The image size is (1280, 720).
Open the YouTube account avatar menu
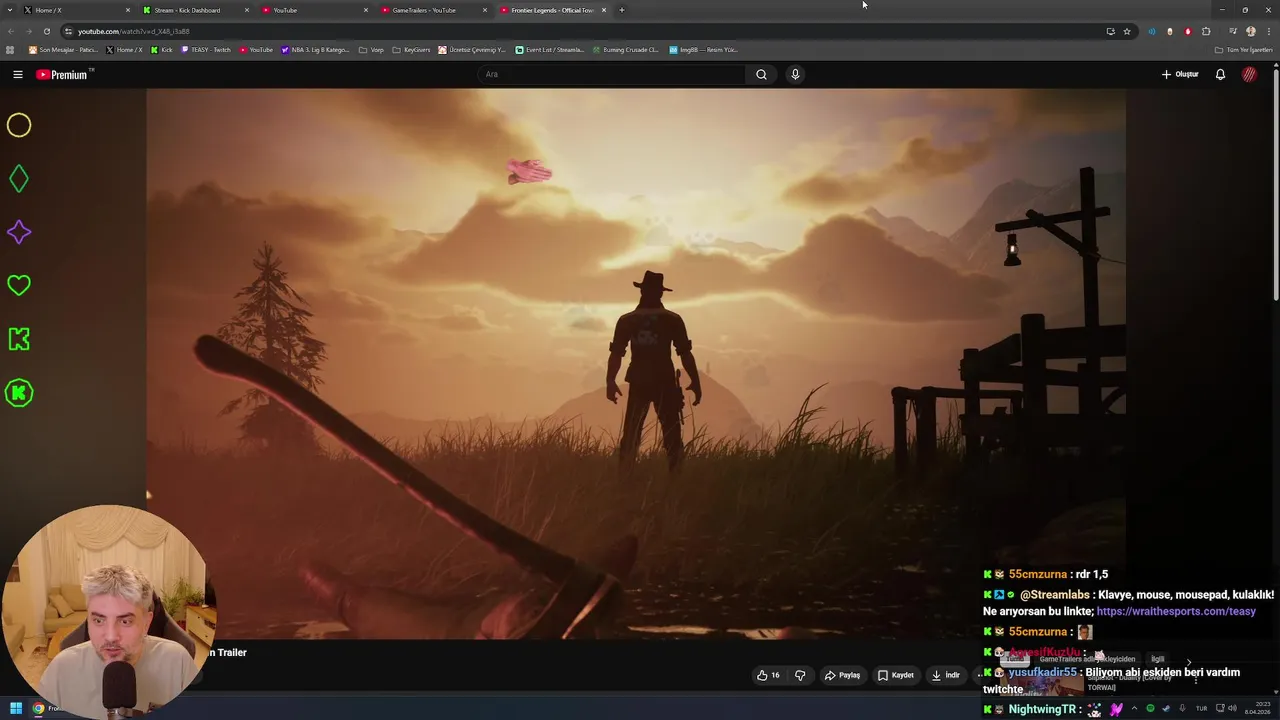[1249, 74]
